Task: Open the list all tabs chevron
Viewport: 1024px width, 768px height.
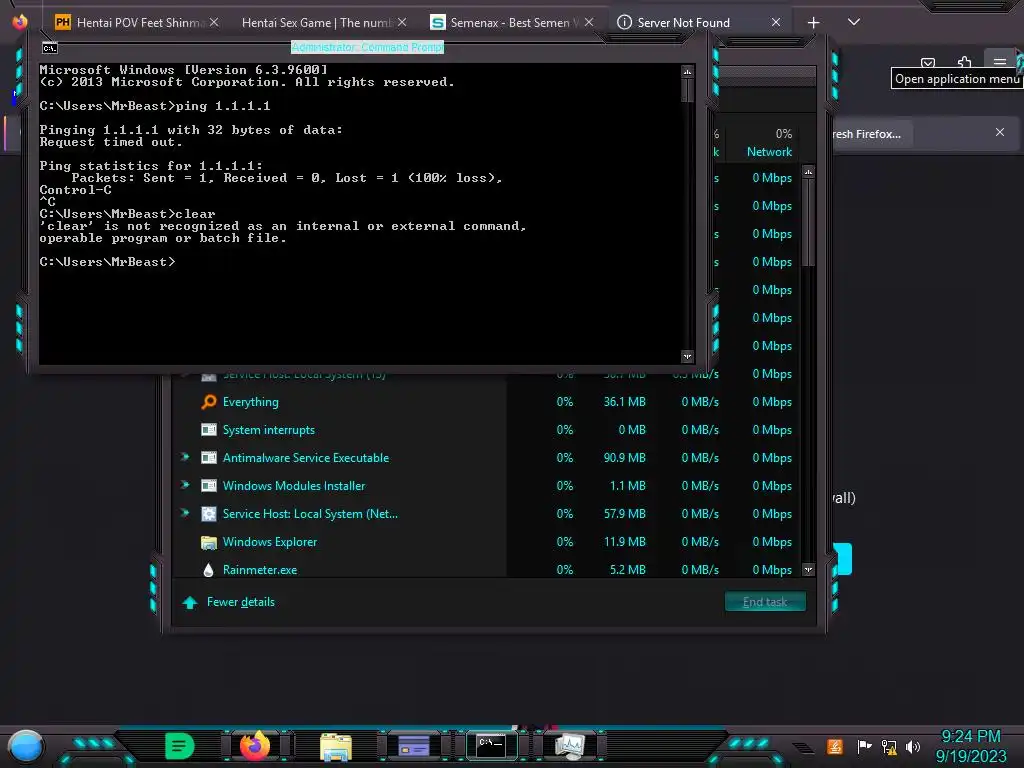Action: tap(854, 22)
